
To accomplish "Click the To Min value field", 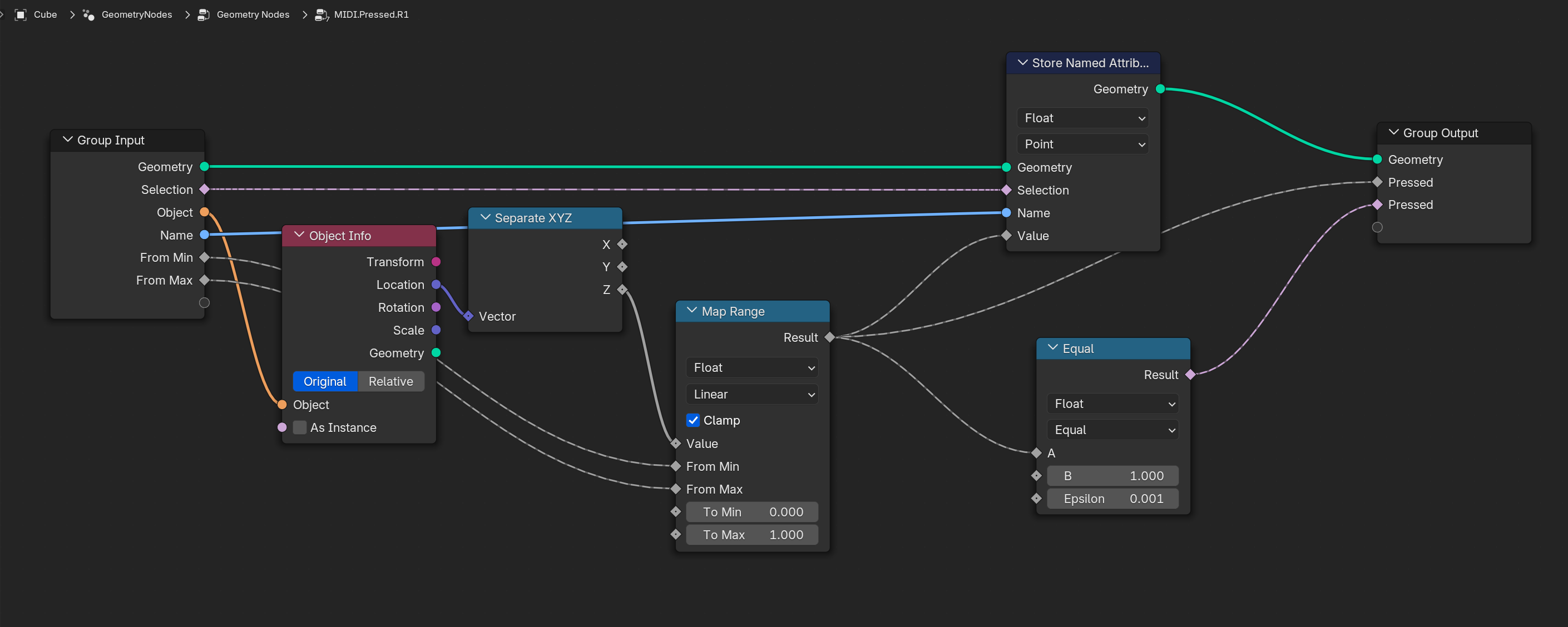I will [753, 512].
